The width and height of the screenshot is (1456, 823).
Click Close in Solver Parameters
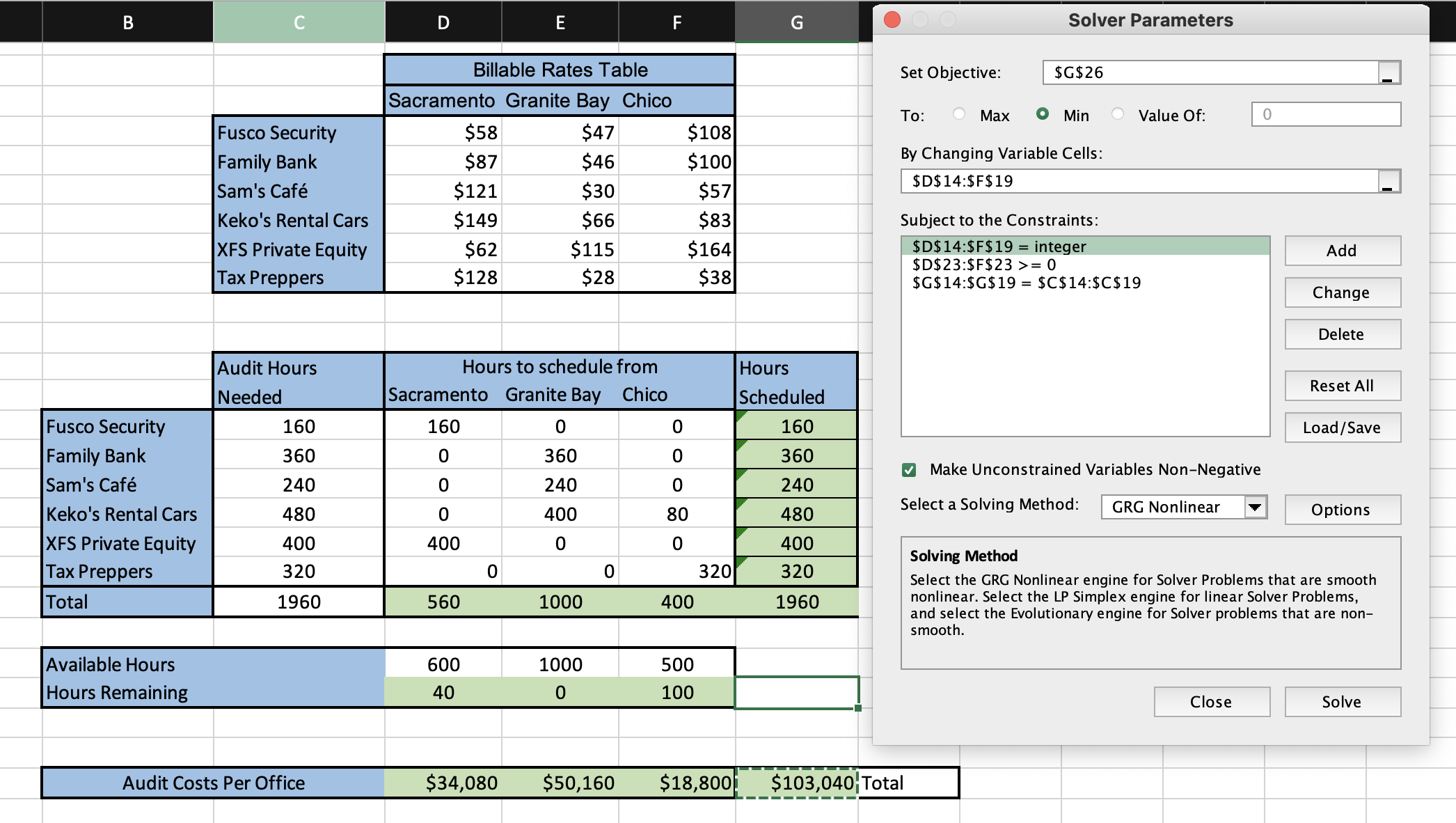click(x=1212, y=702)
